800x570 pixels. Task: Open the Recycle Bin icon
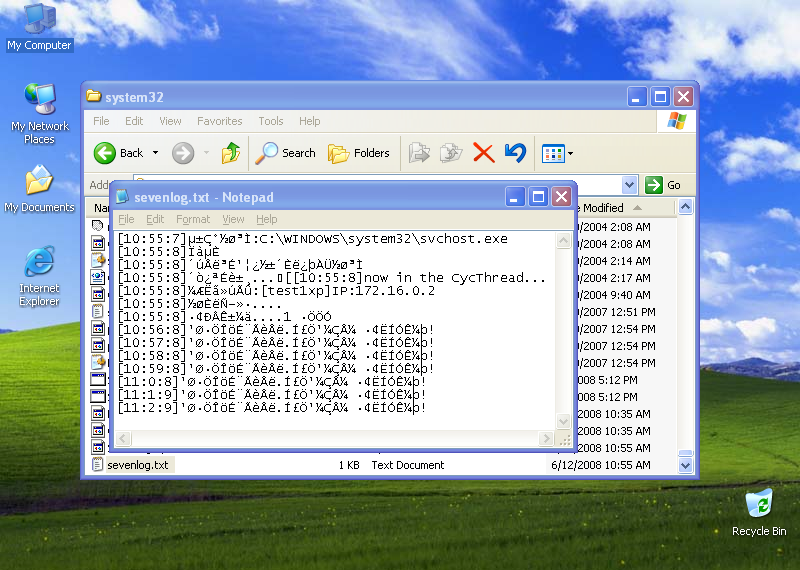click(x=759, y=513)
